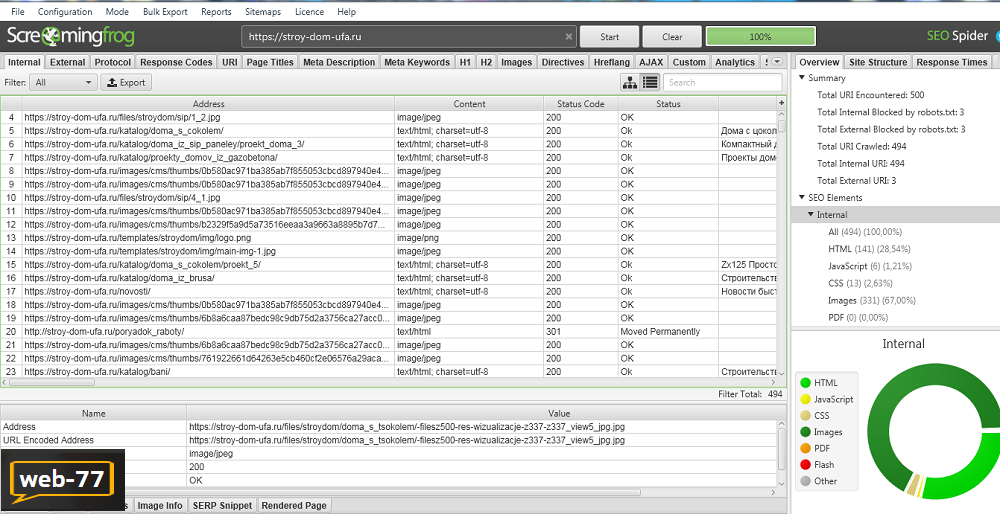Open the Licence menu
Screen dimensions: 1000x514
point(309,11)
